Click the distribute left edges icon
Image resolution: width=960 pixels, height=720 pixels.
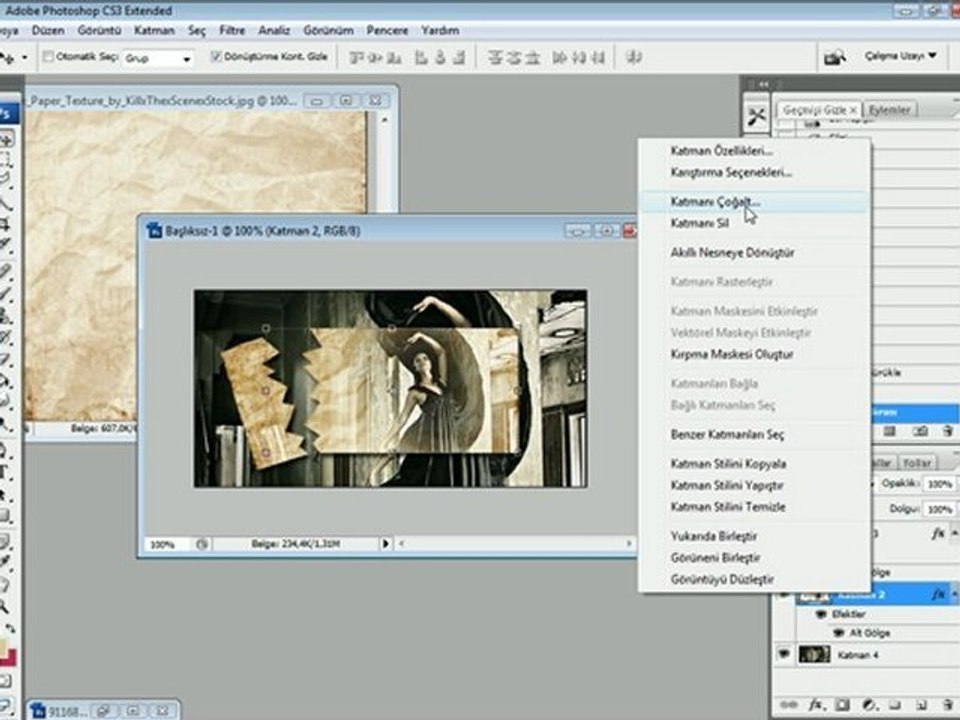(x=559, y=58)
